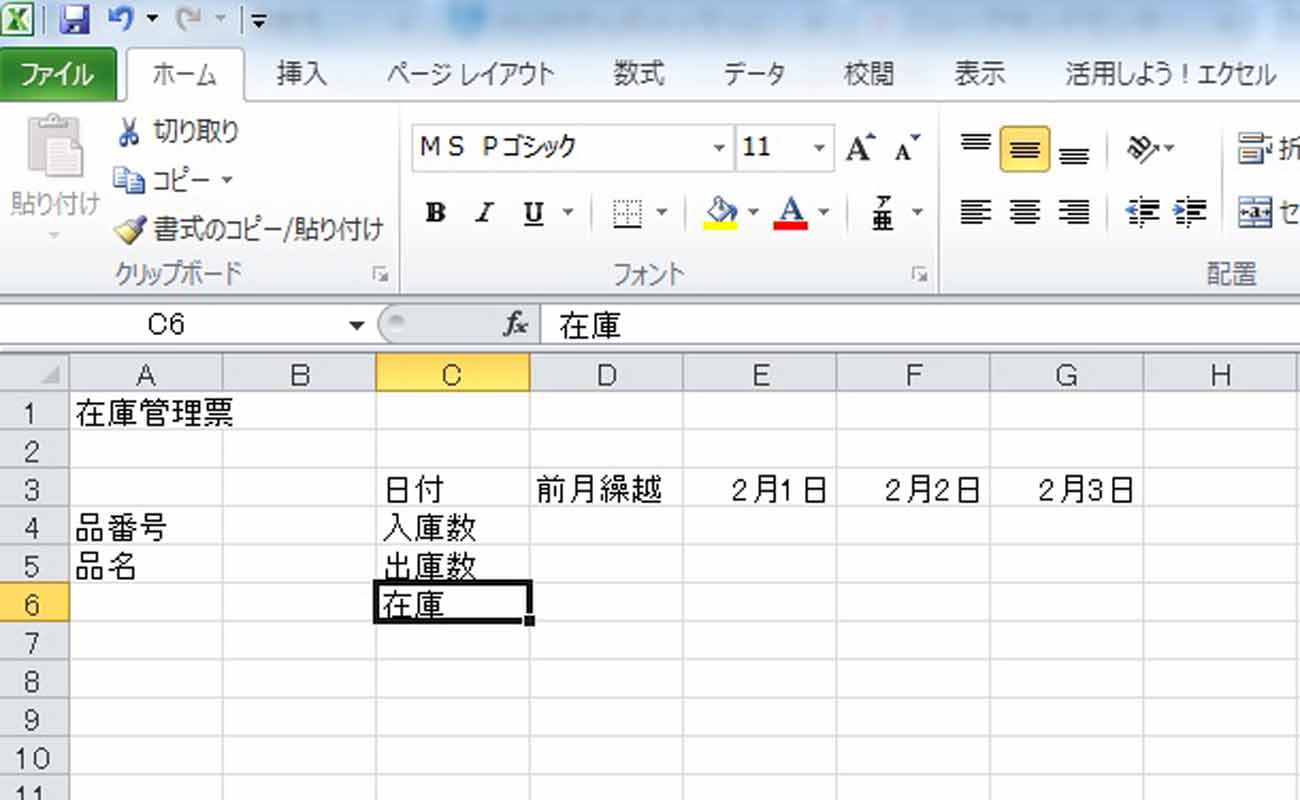Open the customize quick access toolbar dropdown
Image resolution: width=1300 pixels, height=800 pixels.
click(x=258, y=20)
